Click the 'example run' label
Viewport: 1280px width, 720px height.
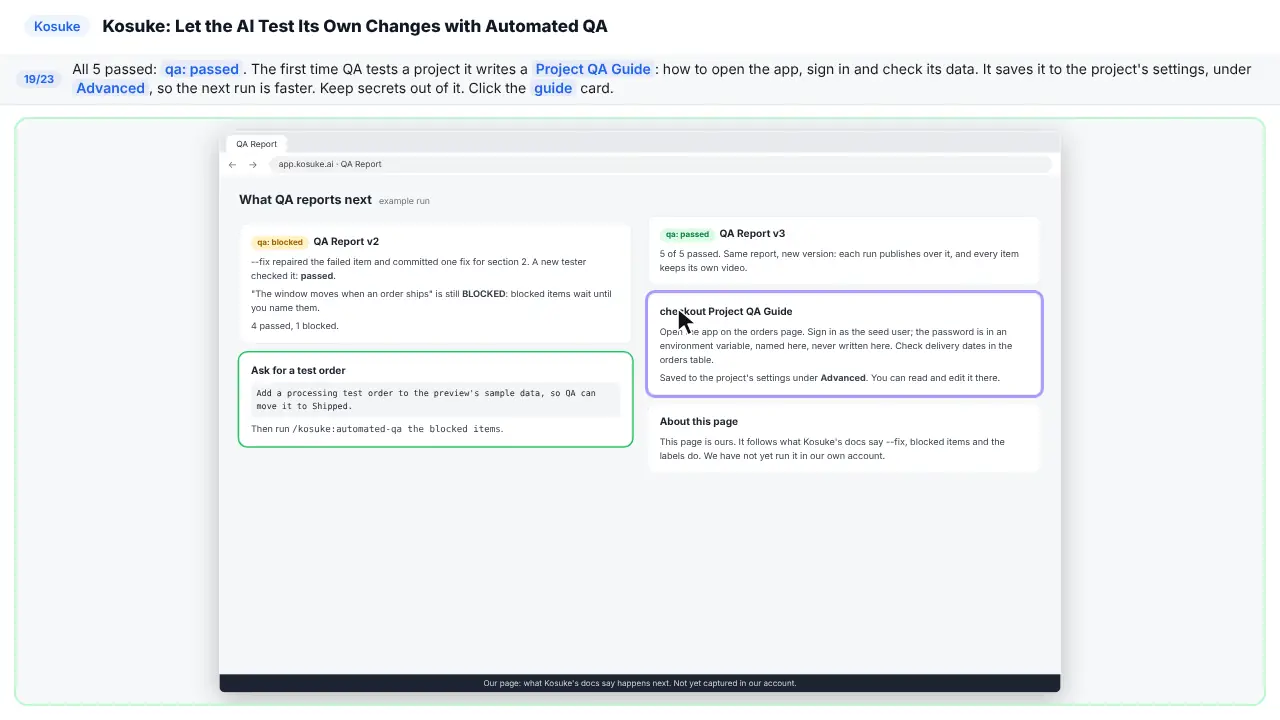point(404,201)
